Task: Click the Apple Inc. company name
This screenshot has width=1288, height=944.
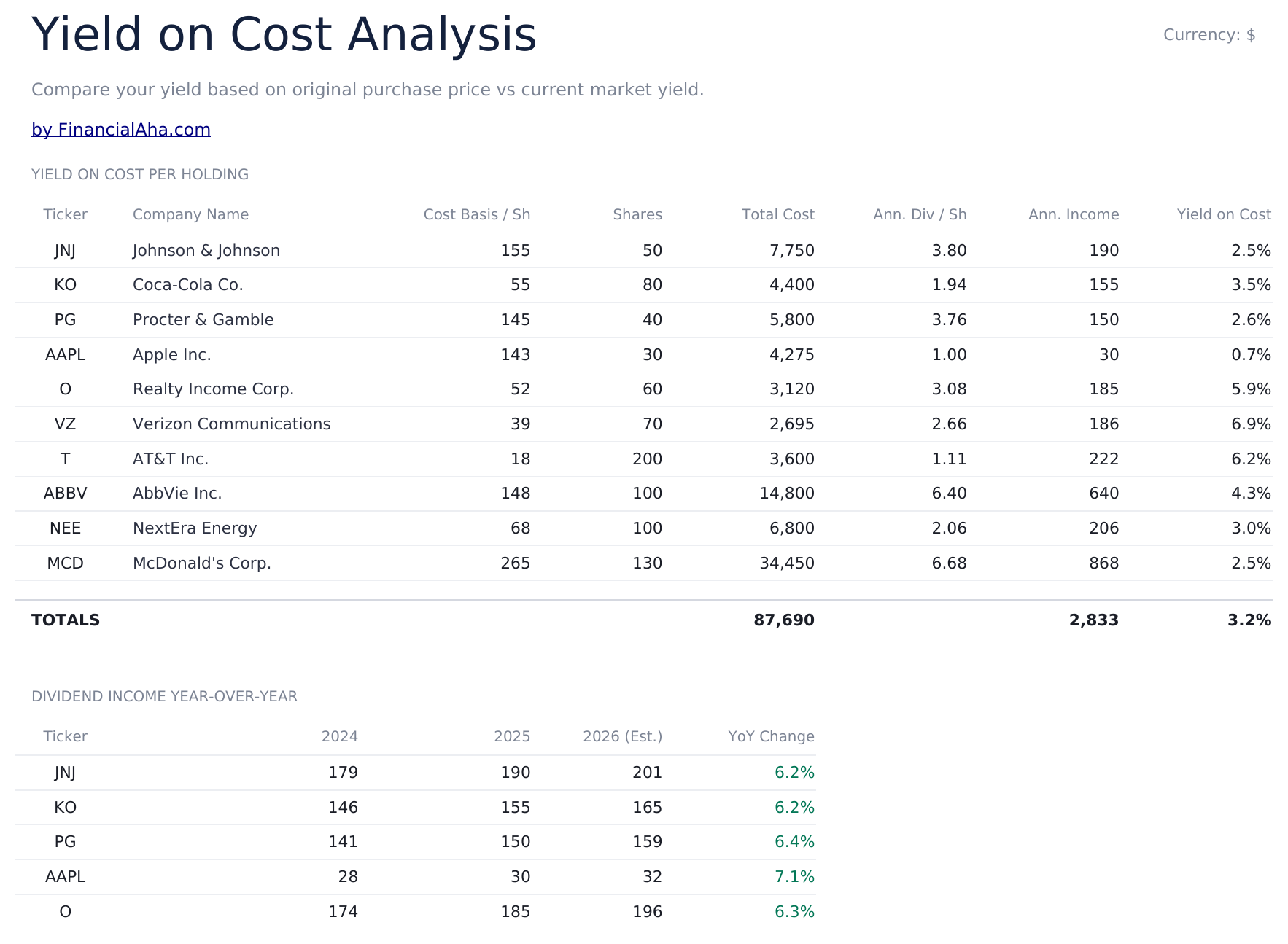Action: (x=172, y=355)
